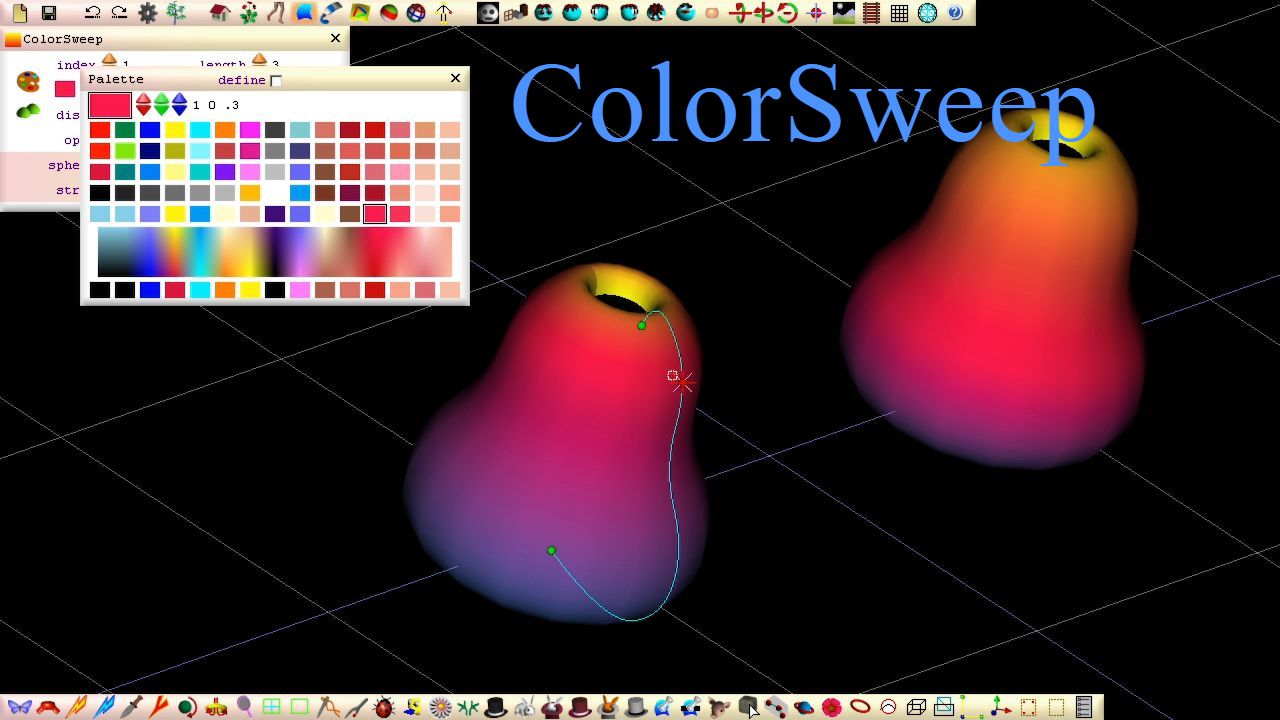
Task: Click the grid table icon in top toolbar
Action: (x=899, y=13)
